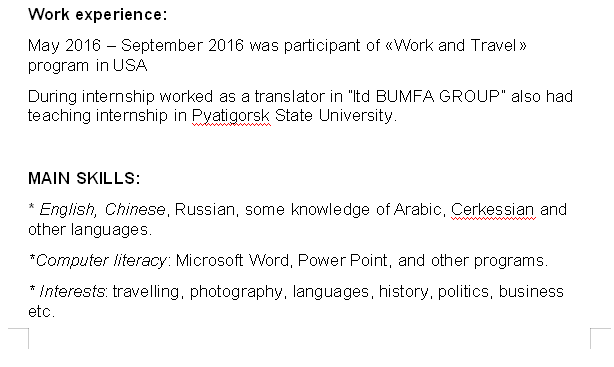Image resolution: width=614 pixels, height=367 pixels.
Task: Click the word 'Arabic' in languages
Action: (418, 210)
